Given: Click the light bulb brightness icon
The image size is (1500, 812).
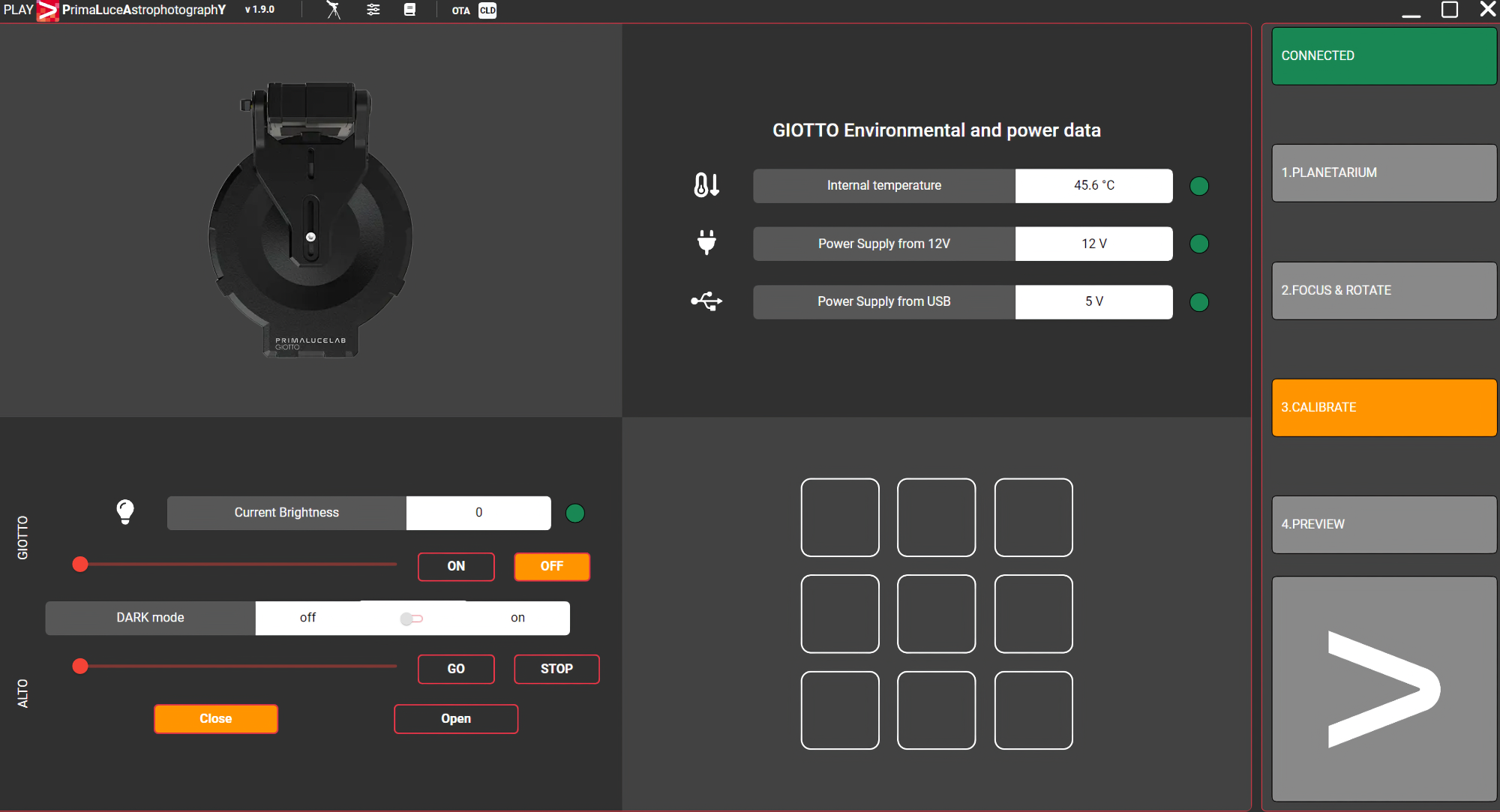Looking at the screenshot, I should tap(125, 512).
